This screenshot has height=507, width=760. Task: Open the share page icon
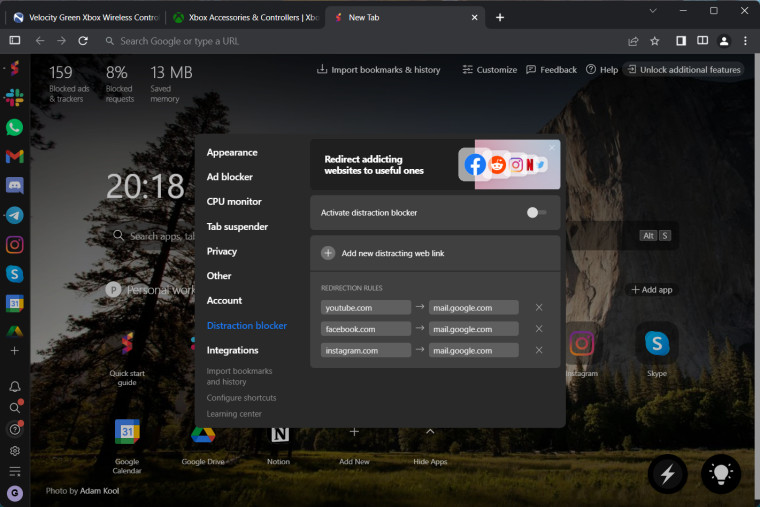tap(633, 41)
